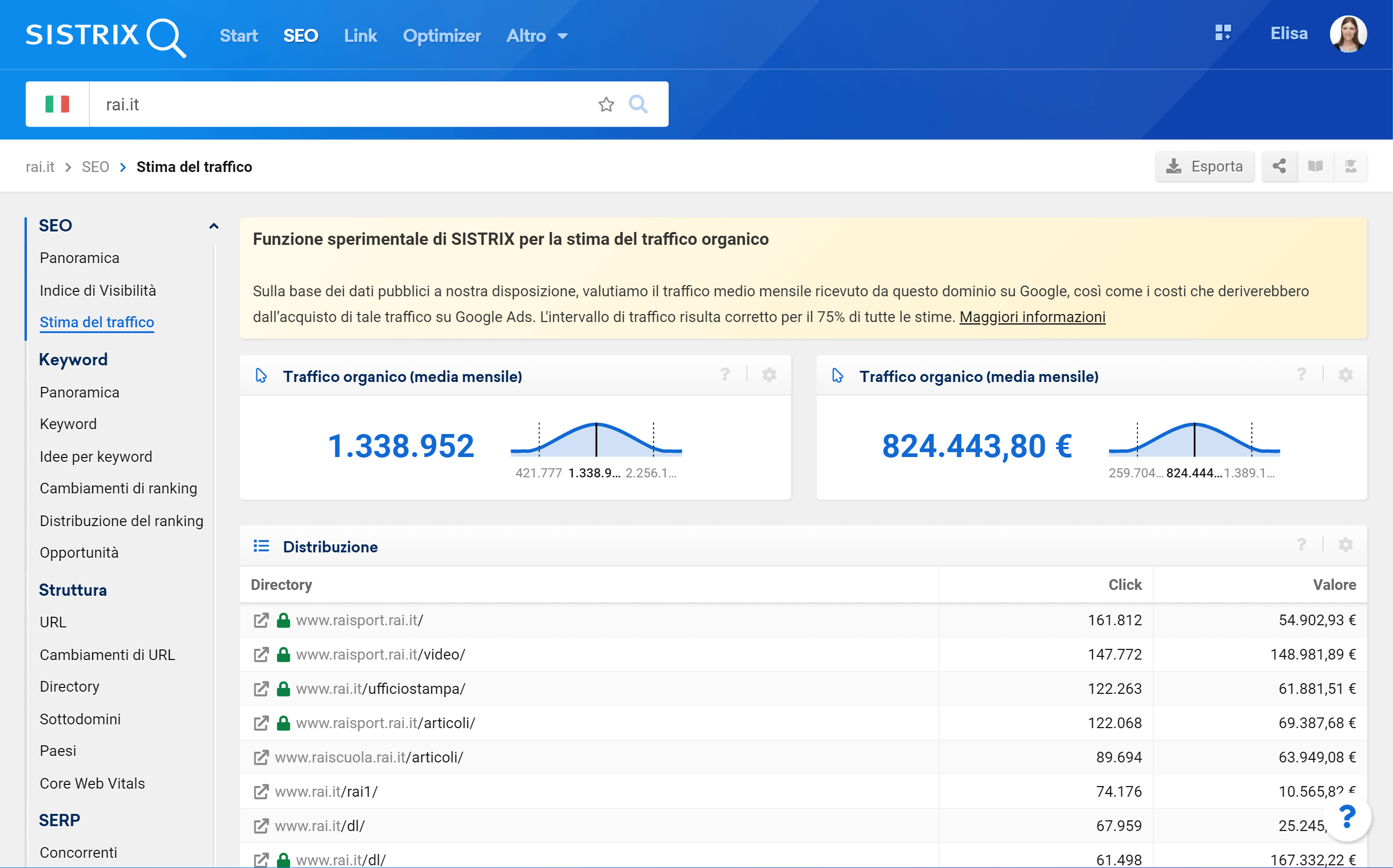Select Stima del traffico sidebar link
1393x868 pixels.
[96, 322]
